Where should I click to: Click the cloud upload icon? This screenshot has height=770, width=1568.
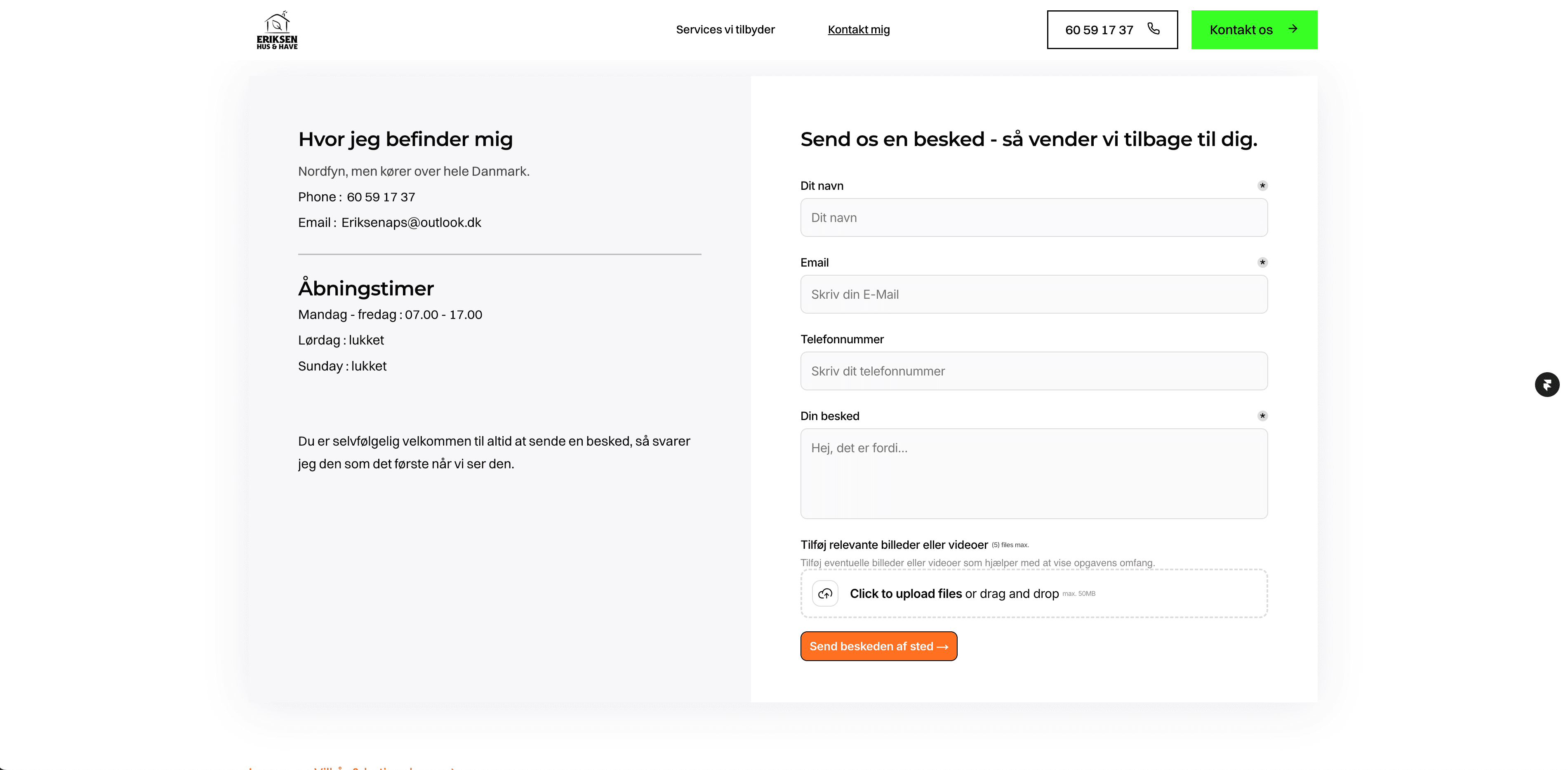click(825, 593)
